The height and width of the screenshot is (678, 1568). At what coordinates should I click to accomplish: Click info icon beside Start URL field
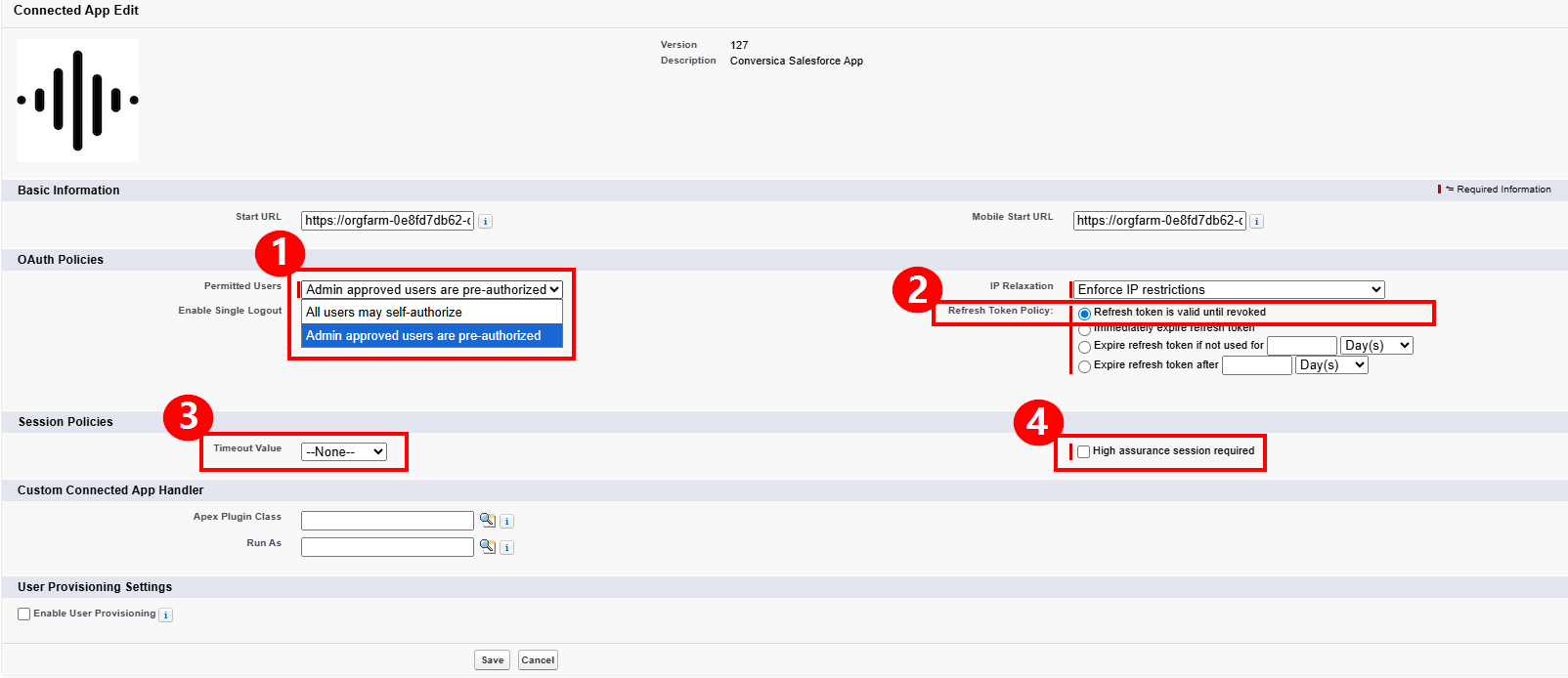coord(486,222)
